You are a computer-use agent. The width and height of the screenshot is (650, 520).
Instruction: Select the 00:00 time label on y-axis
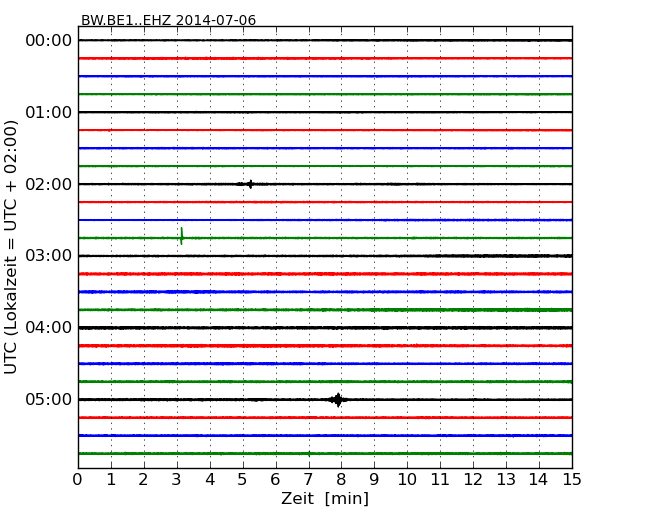(x=49, y=41)
